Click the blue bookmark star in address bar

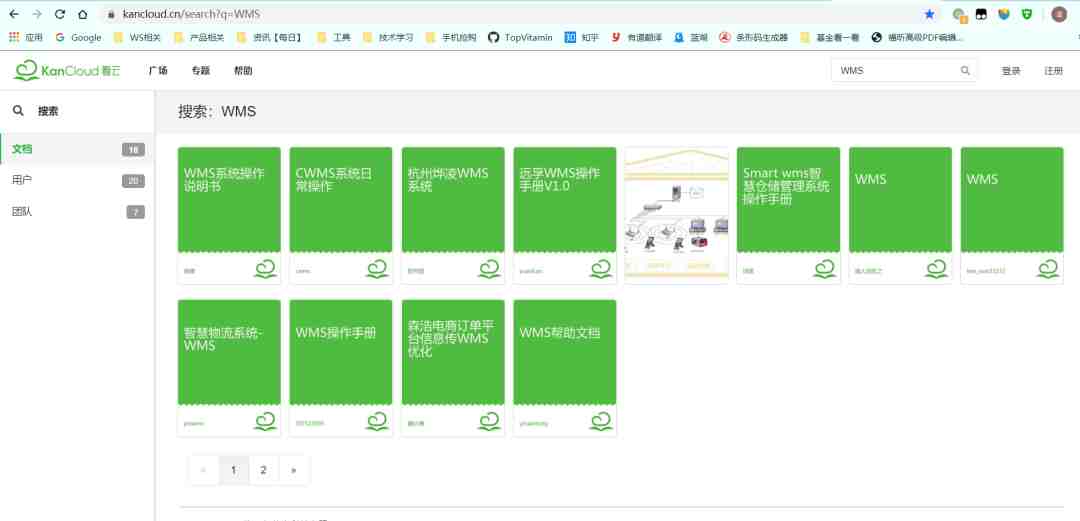[x=929, y=14]
